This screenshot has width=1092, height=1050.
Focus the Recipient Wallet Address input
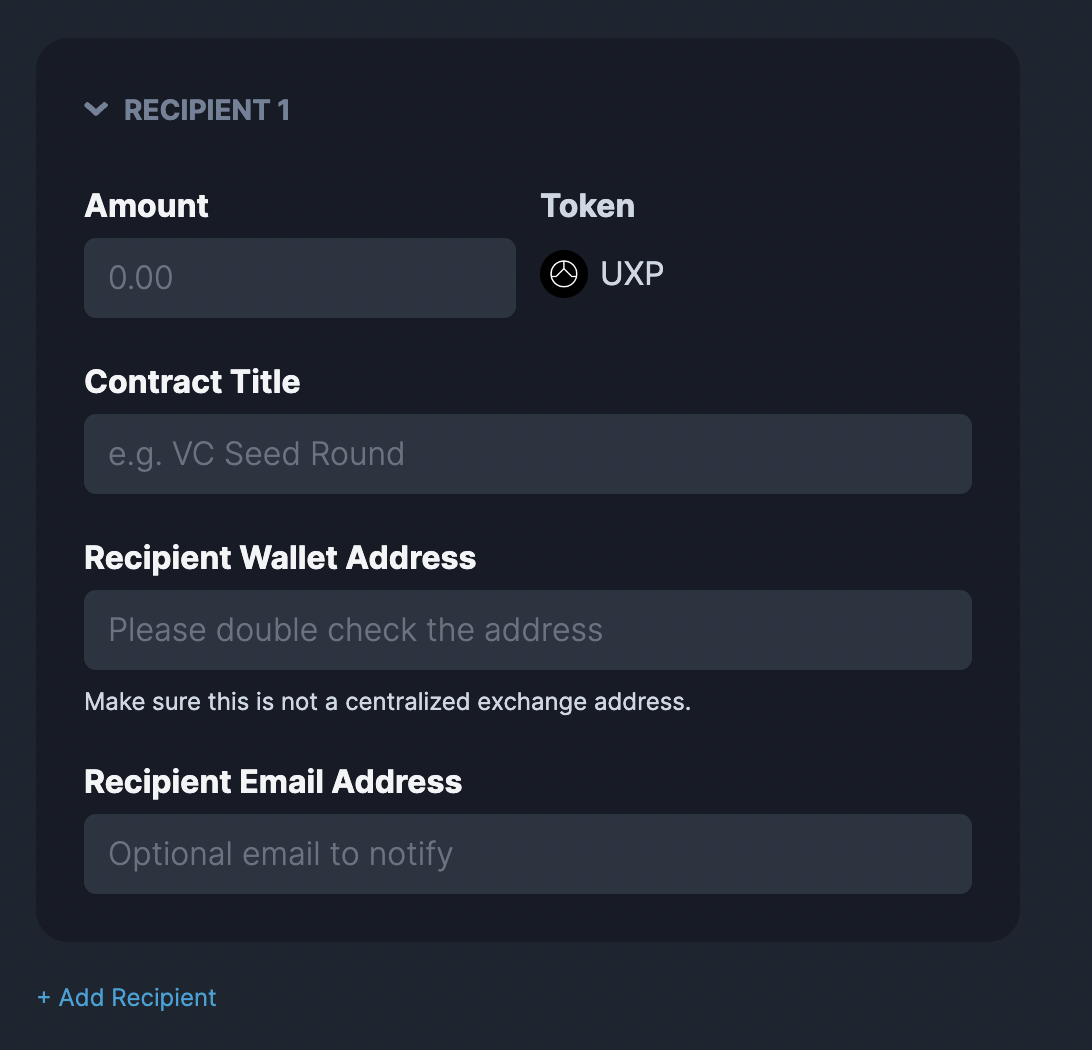[527, 630]
